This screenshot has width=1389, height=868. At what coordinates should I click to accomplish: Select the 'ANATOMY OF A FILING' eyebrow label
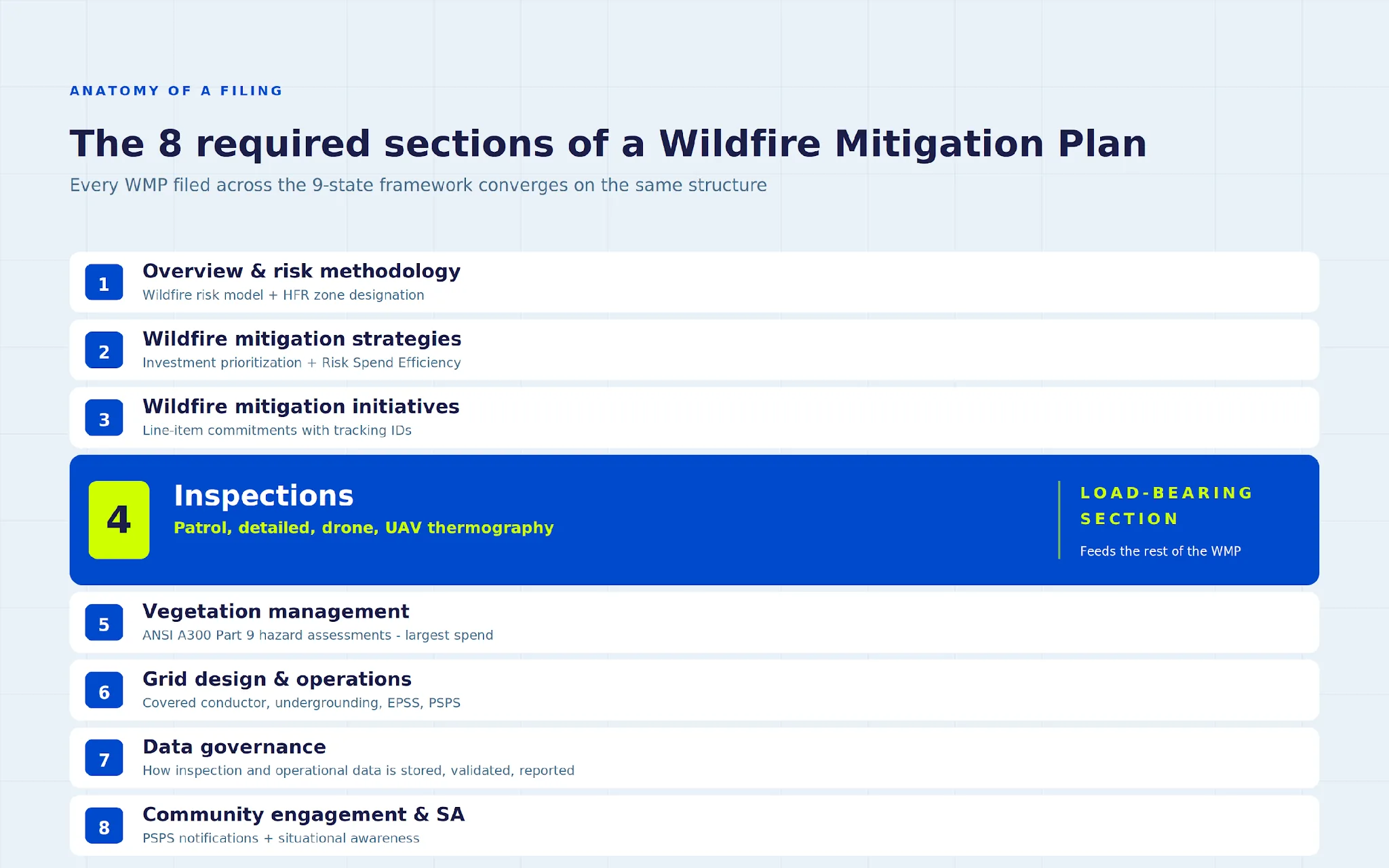[176, 91]
